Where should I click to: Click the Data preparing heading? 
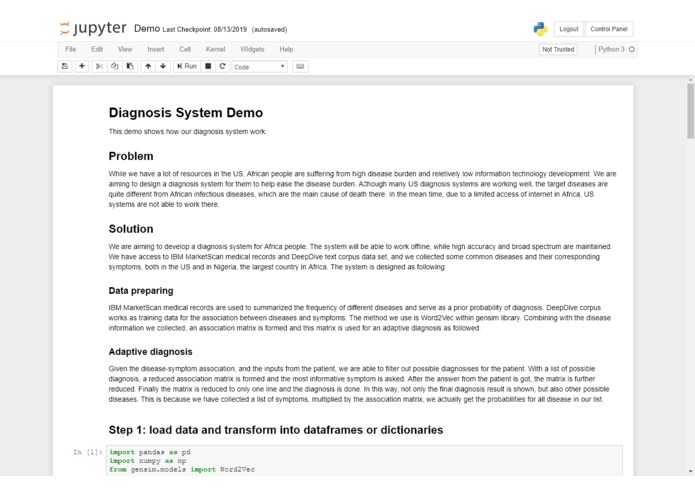[x=141, y=291]
